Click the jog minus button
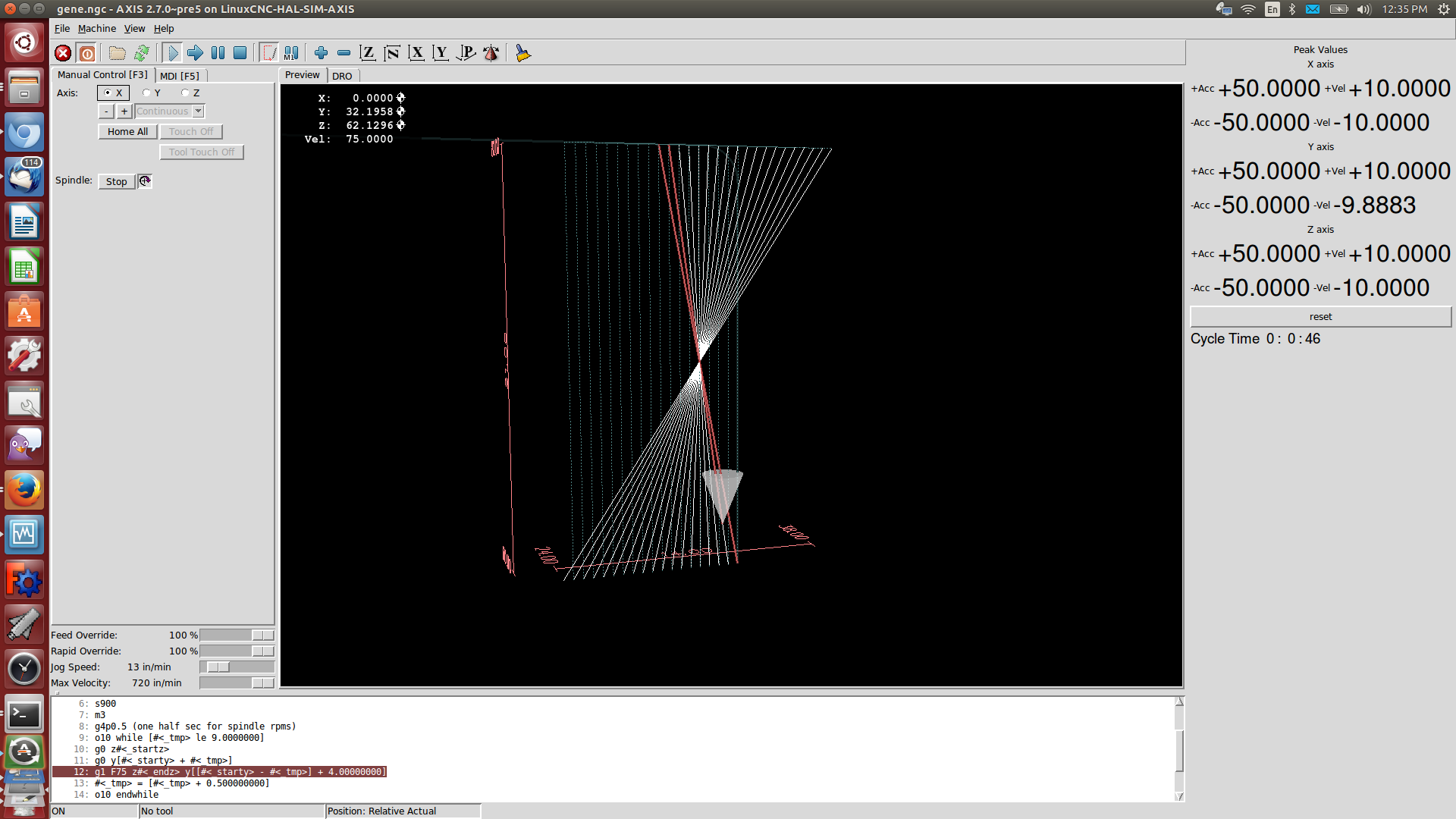The width and height of the screenshot is (1456, 819). tap(106, 111)
